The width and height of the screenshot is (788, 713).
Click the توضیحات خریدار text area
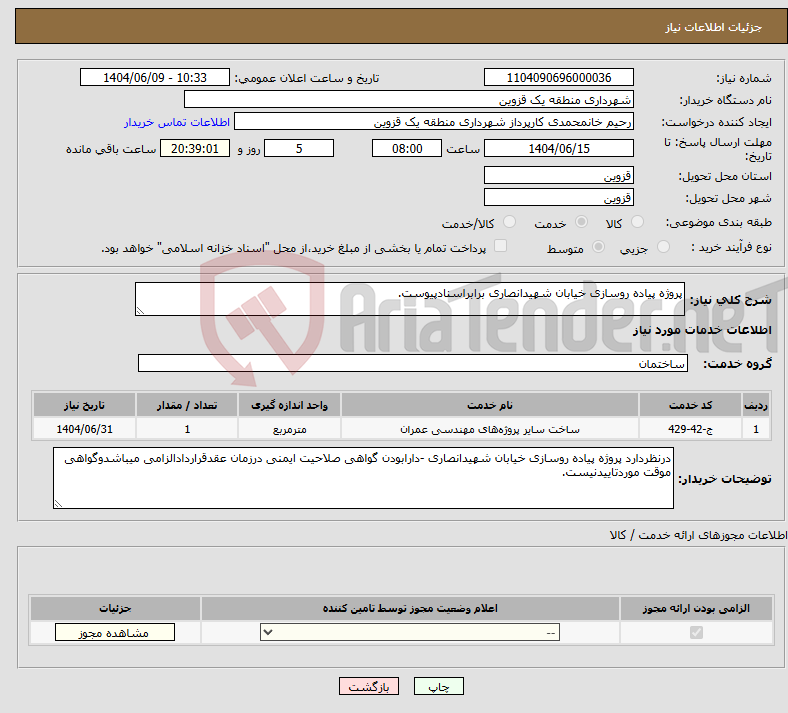[363, 478]
